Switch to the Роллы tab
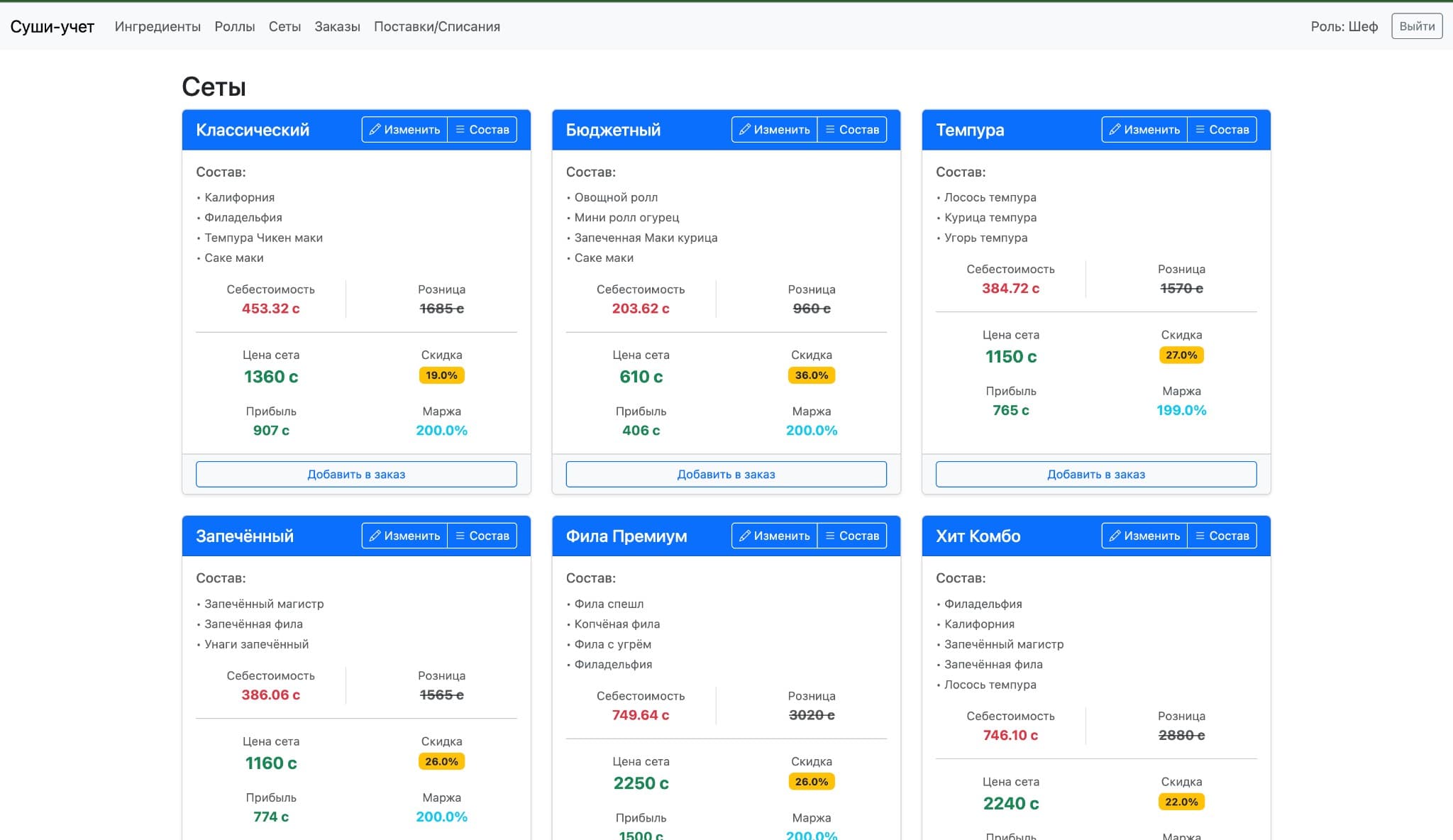This screenshot has width=1453, height=840. click(234, 26)
